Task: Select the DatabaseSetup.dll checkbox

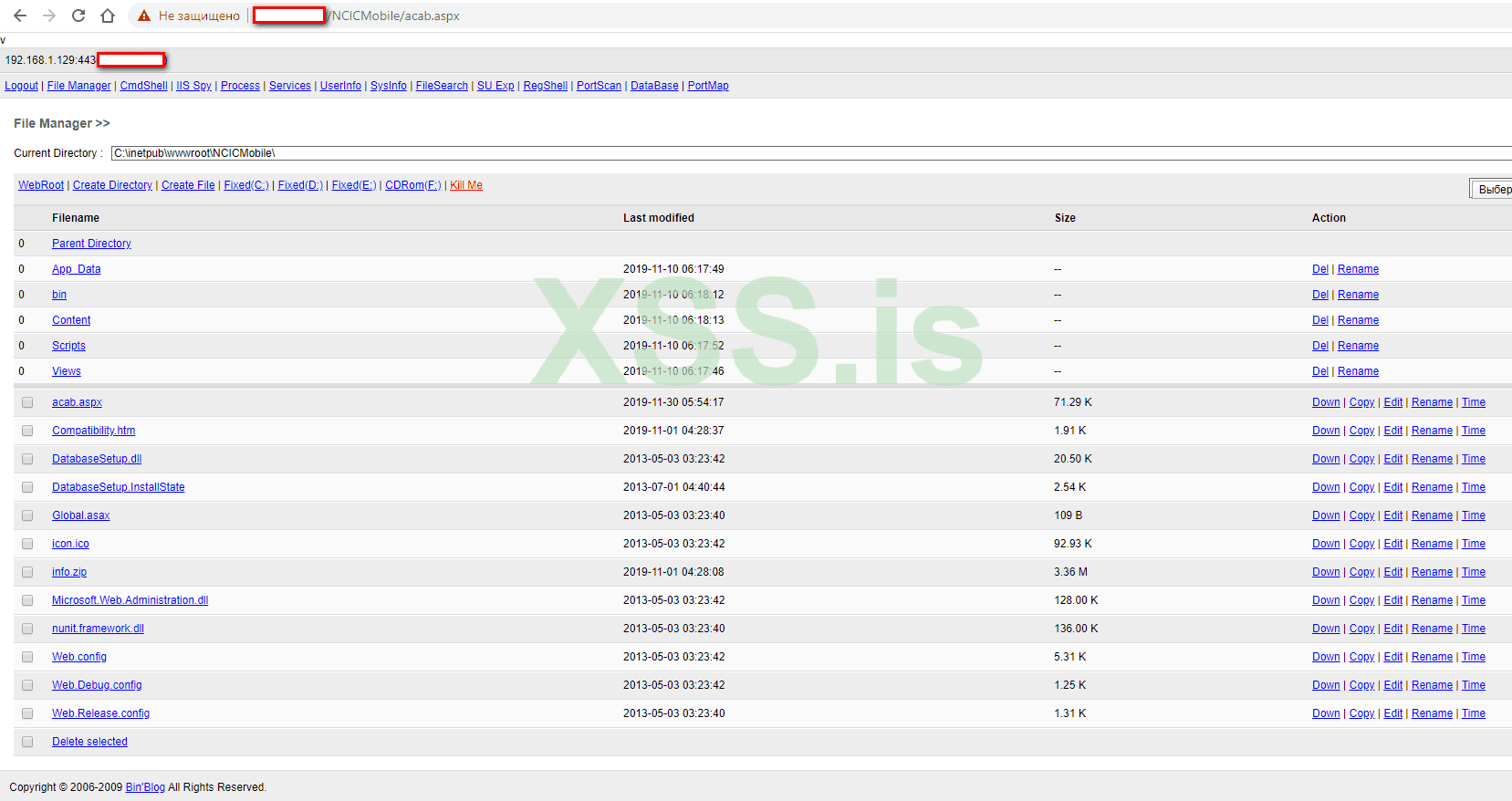Action: coord(27,459)
